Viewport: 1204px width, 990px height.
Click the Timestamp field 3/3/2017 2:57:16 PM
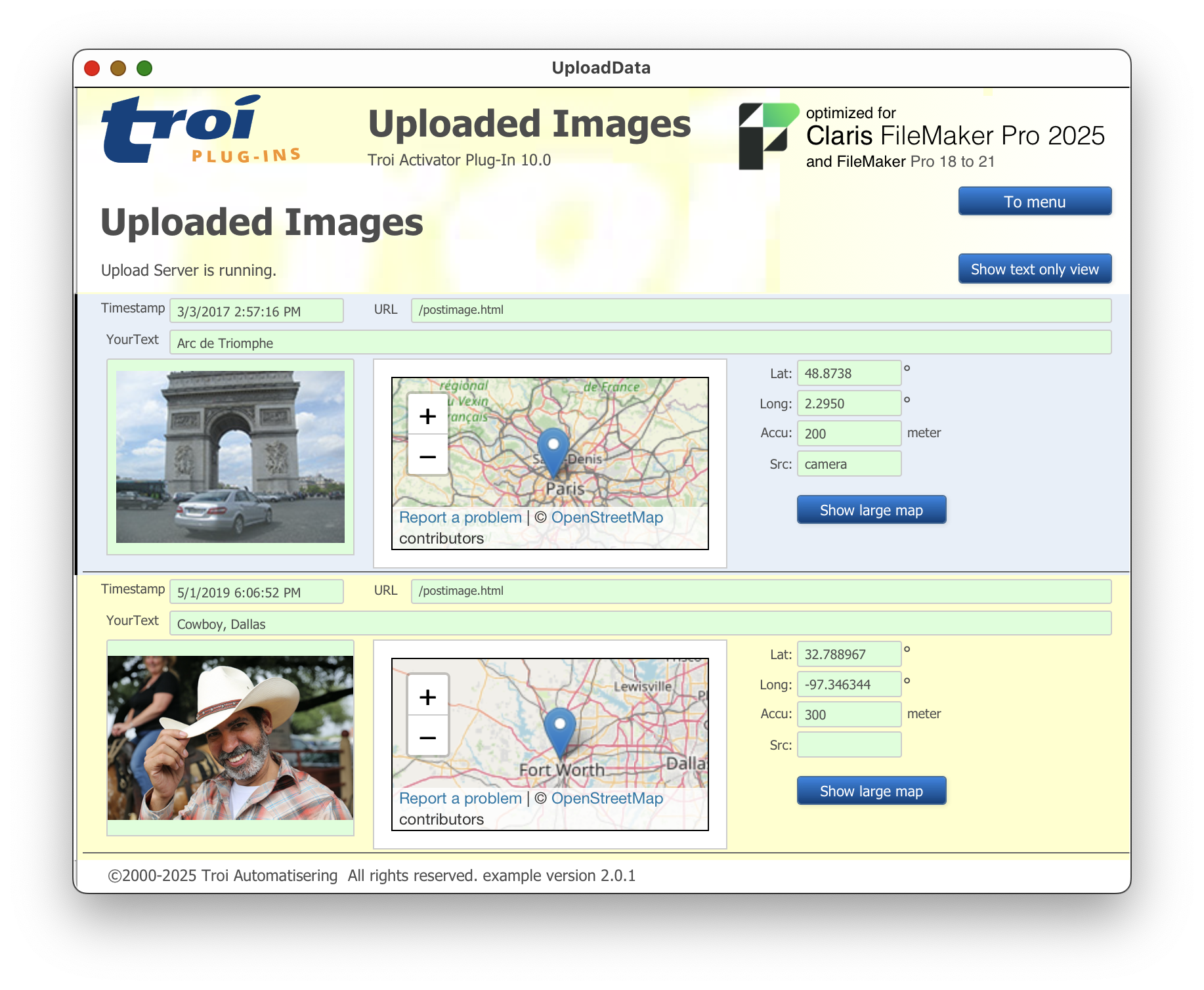(257, 311)
